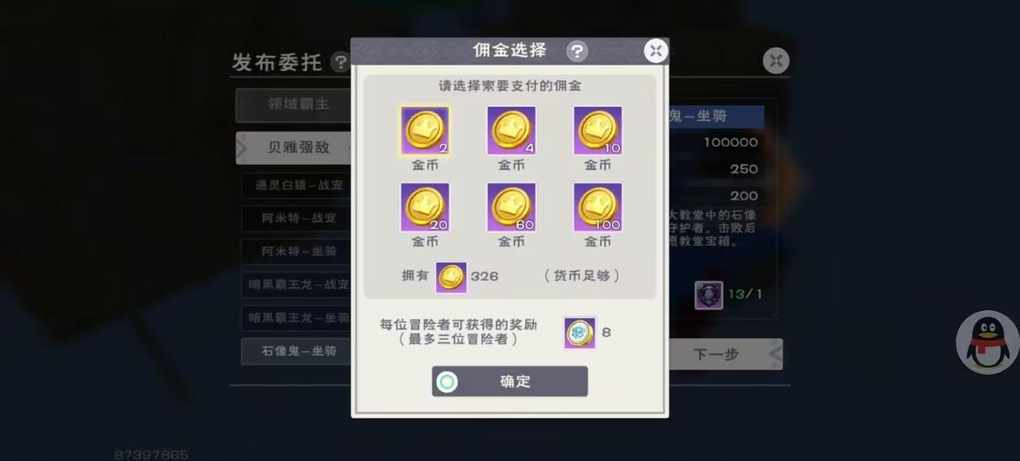Select the 2 gold coin commission
Viewport: 1020px width, 461px height.
[x=425, y=131]
